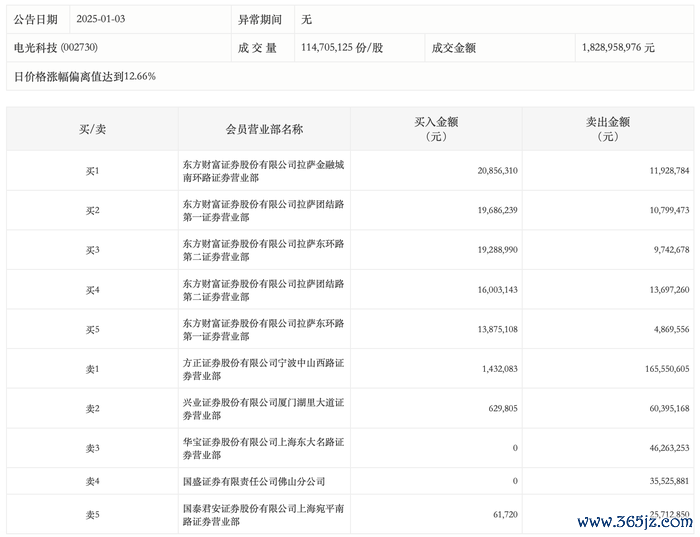Select buy amount 19,686,239
Viewport: 700px width, 537px height.
tap(497, 210)
